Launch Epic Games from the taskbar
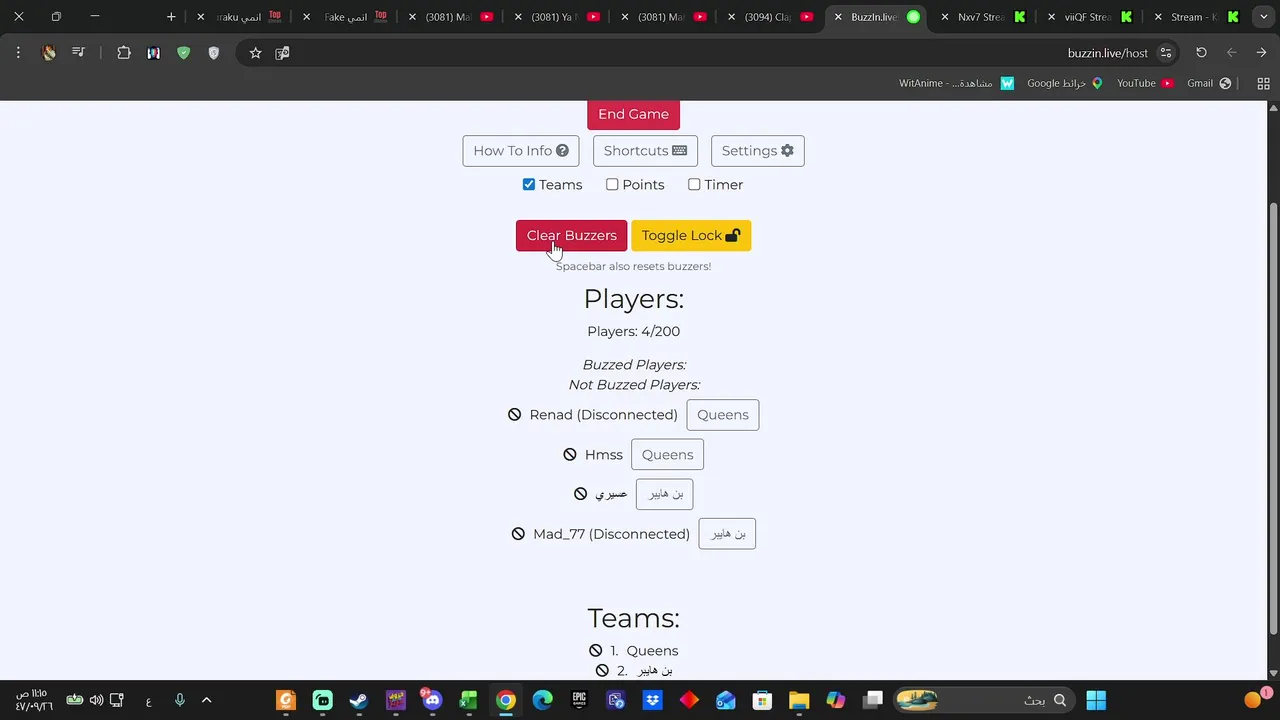 pyautogui.click(x=579, y=700)
